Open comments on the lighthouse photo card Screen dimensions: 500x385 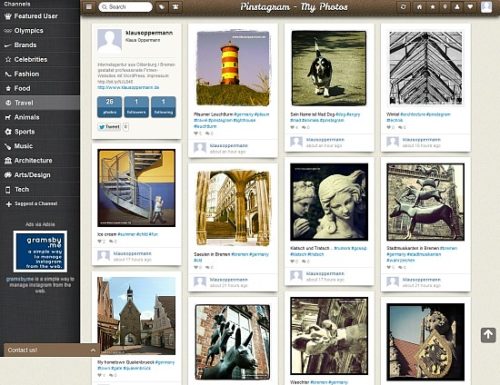(x=207, y=133)
